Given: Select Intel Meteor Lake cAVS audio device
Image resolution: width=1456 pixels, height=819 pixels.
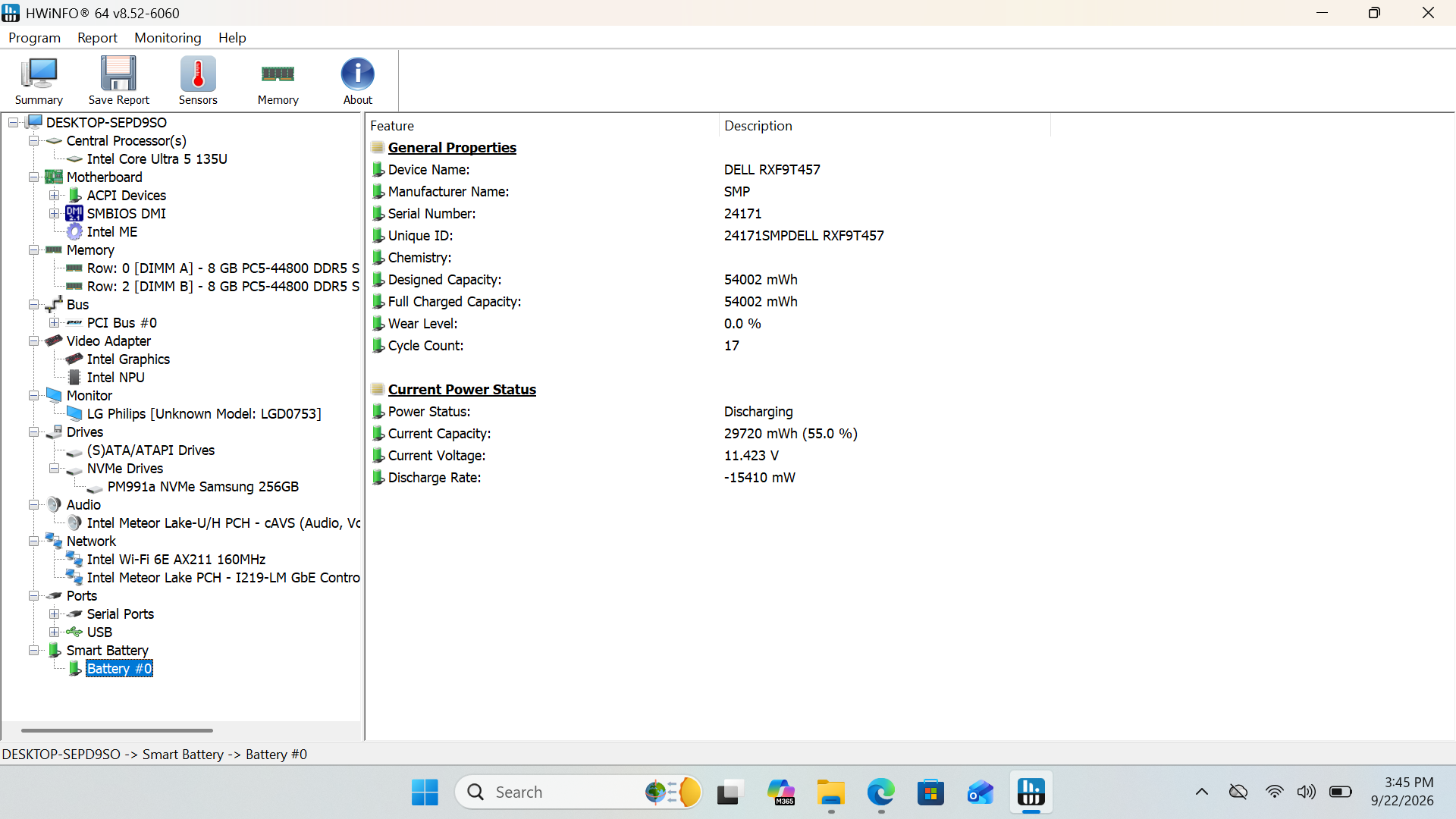Looking at the screenshot, I should pos(223,522).
